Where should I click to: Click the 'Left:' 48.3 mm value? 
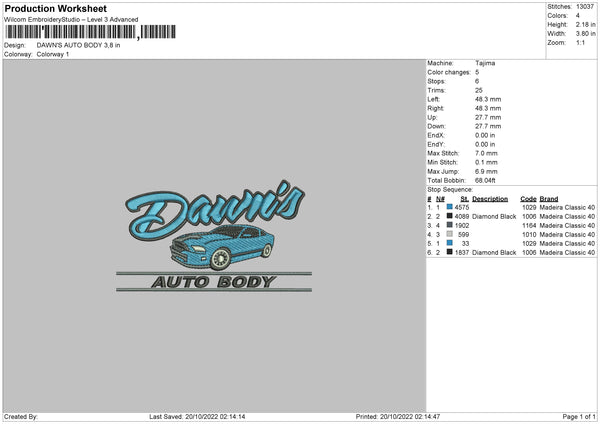(x=488, y=99)
